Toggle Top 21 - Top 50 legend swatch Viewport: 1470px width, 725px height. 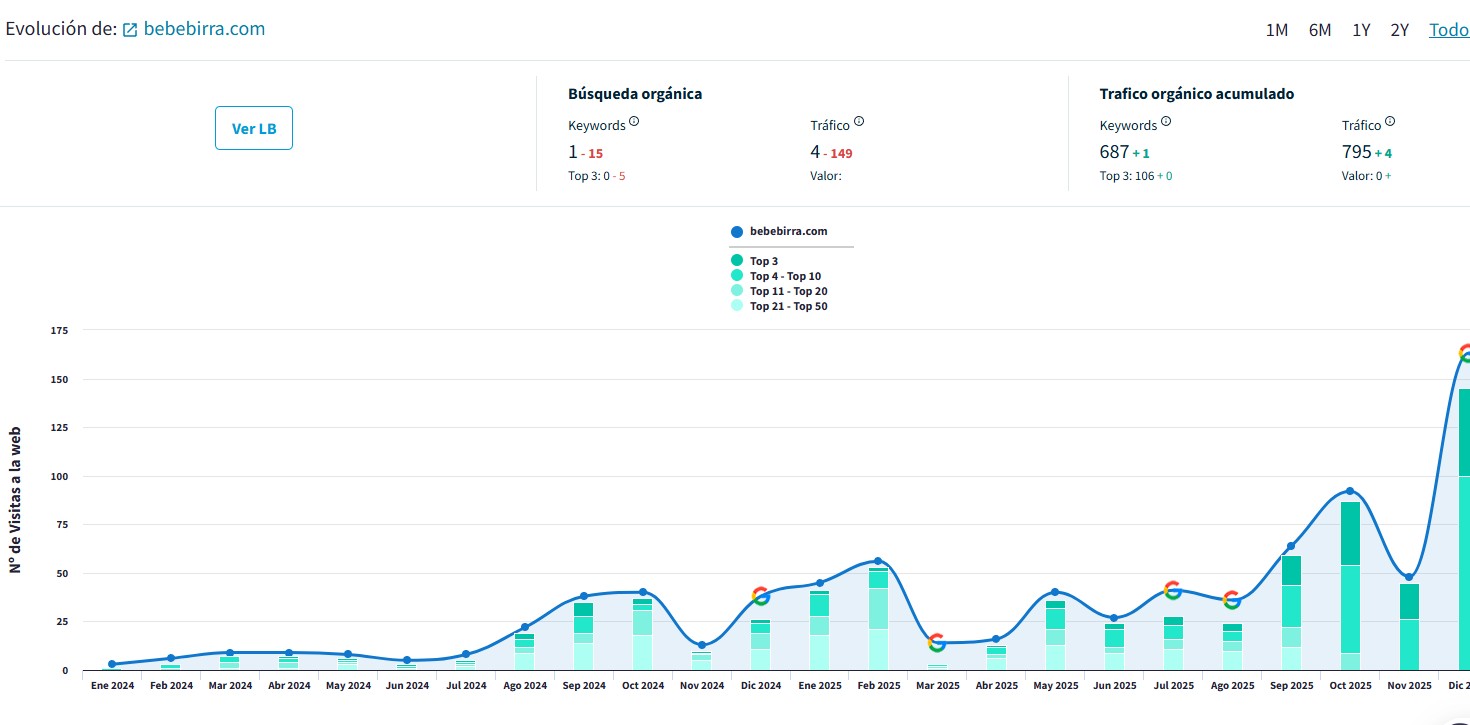[x=737, y=306]
